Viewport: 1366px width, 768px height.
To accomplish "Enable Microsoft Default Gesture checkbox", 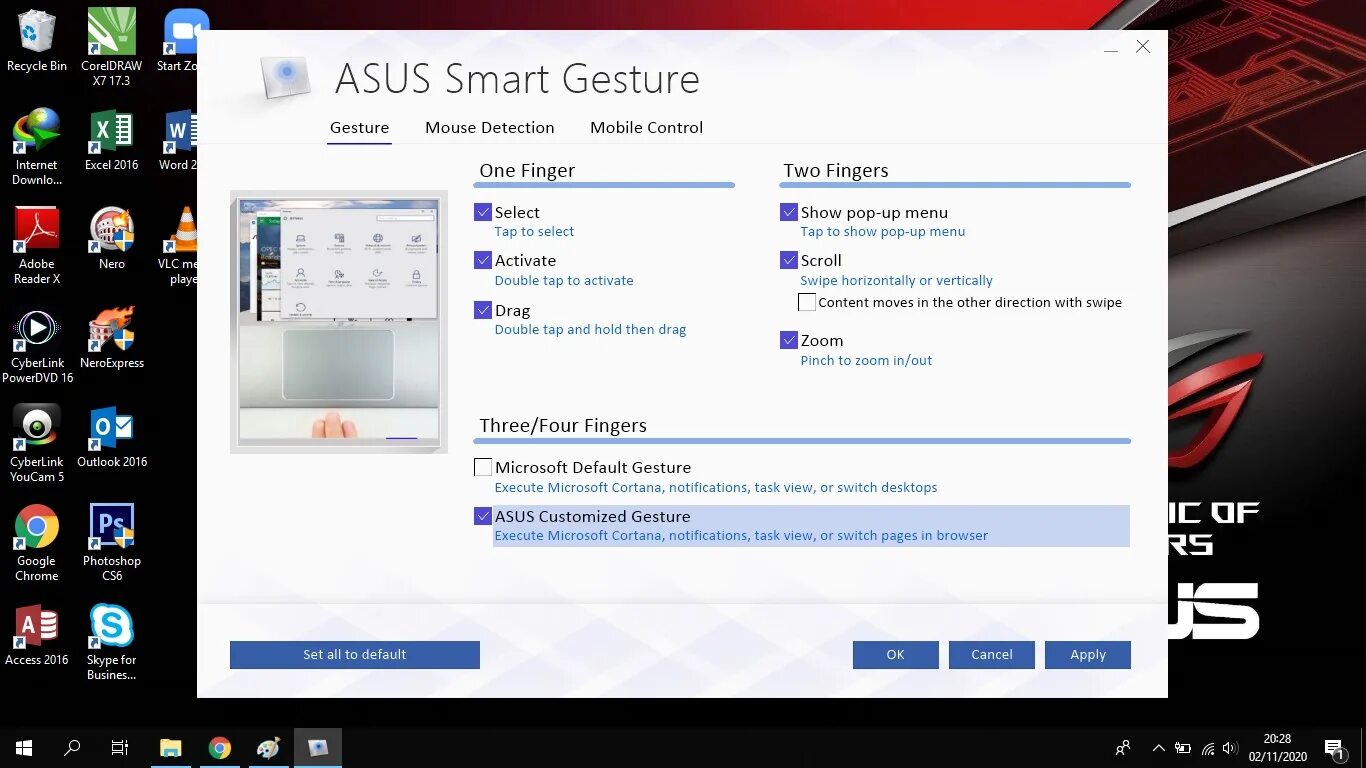I will tap(483, 467).
